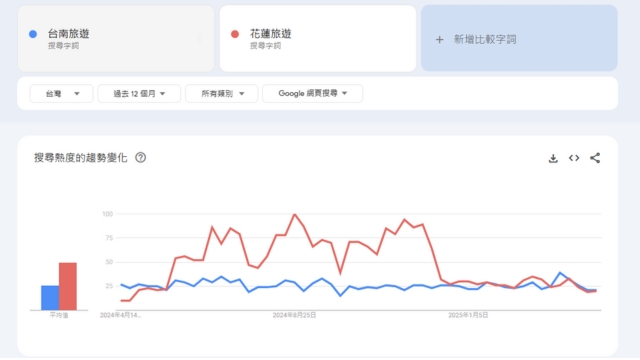Edit the 花蓮旅遊 search term card
This screenshot has height=360, width=640.
point(318,39)
